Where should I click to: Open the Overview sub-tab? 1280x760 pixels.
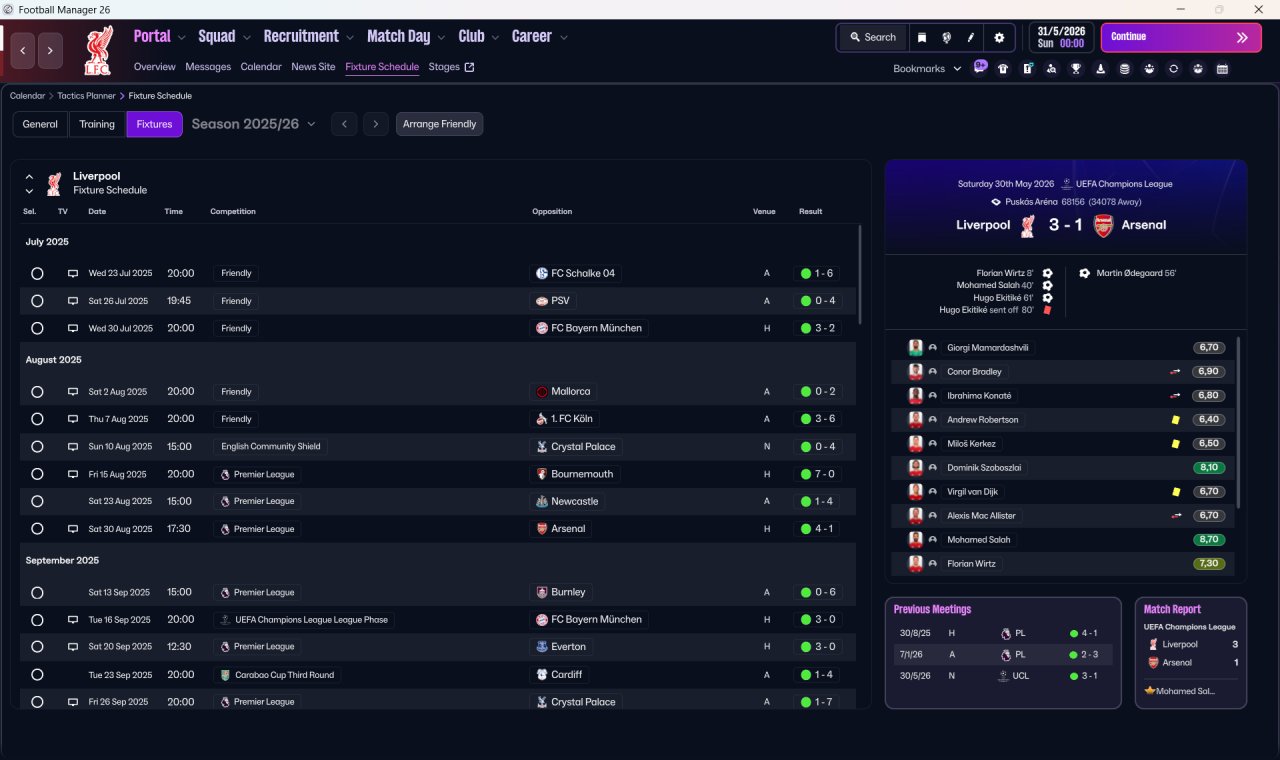tap(155, 67)
